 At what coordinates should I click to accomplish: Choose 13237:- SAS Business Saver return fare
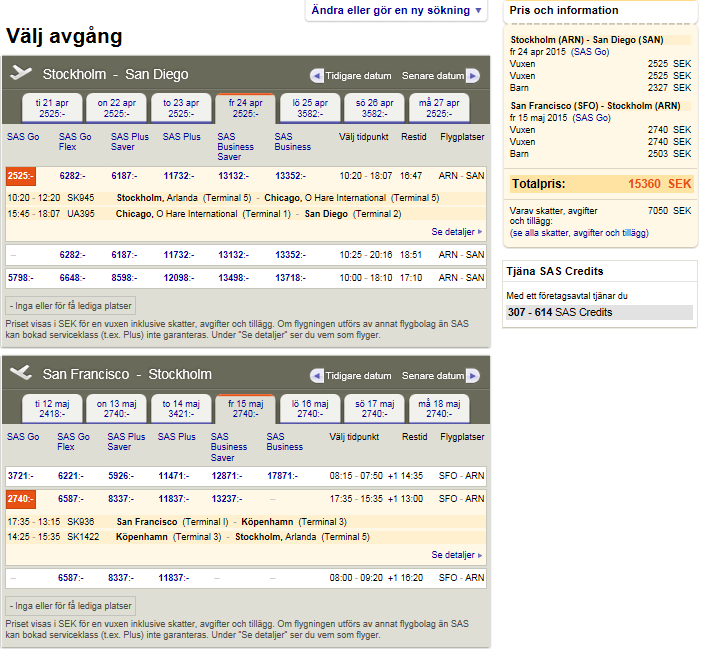227,499
